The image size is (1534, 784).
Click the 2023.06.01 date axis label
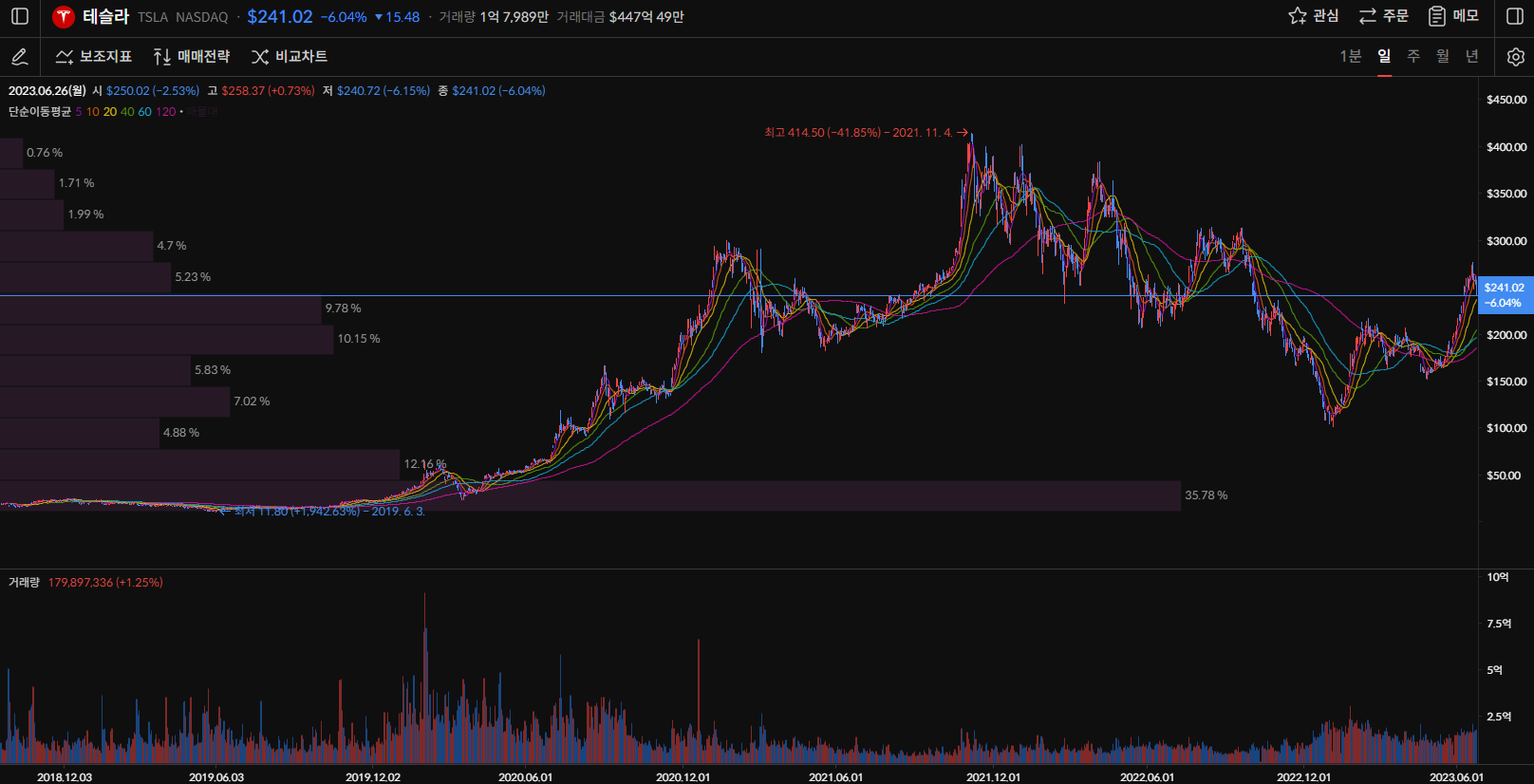click(1457, 777)
